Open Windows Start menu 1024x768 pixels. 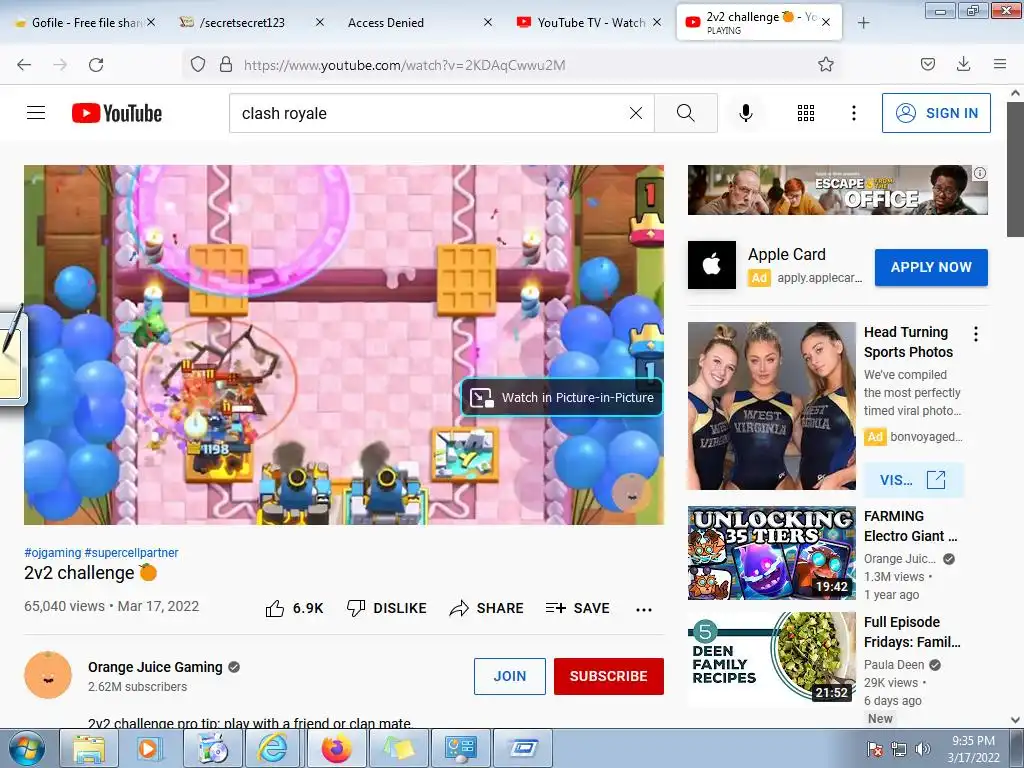pos(27,748)
